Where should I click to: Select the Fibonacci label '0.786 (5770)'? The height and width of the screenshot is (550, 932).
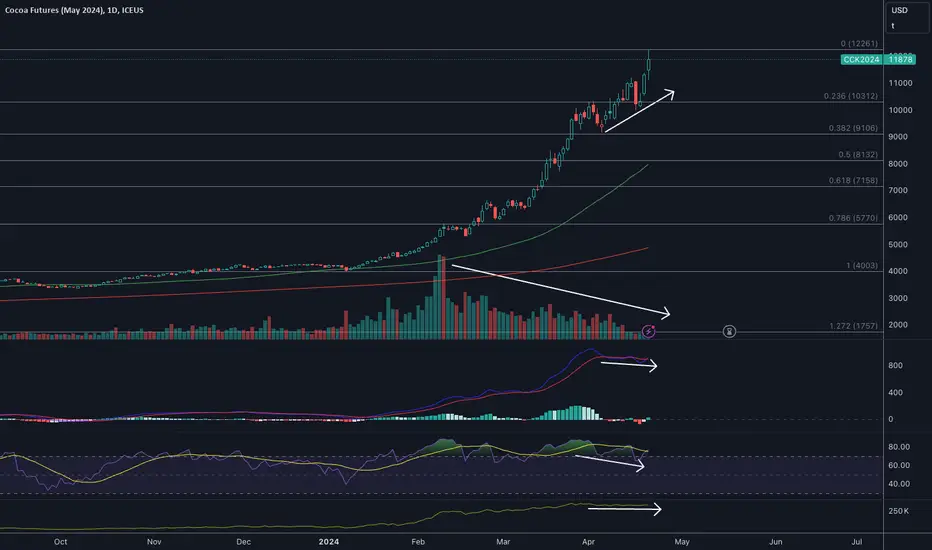click(853, 218)
